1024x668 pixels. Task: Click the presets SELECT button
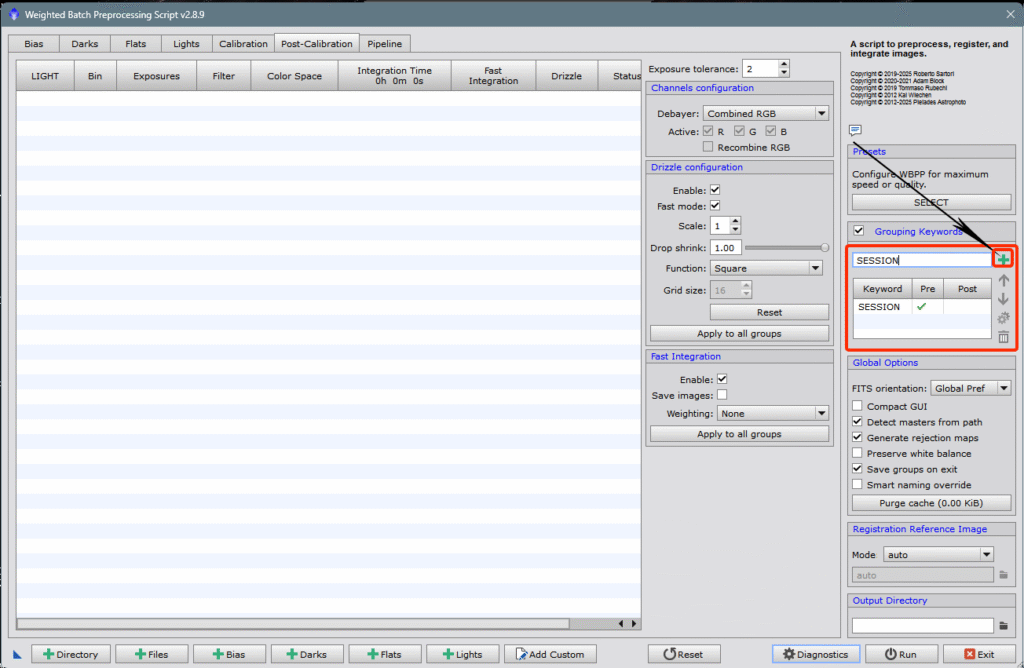(931, 203)
